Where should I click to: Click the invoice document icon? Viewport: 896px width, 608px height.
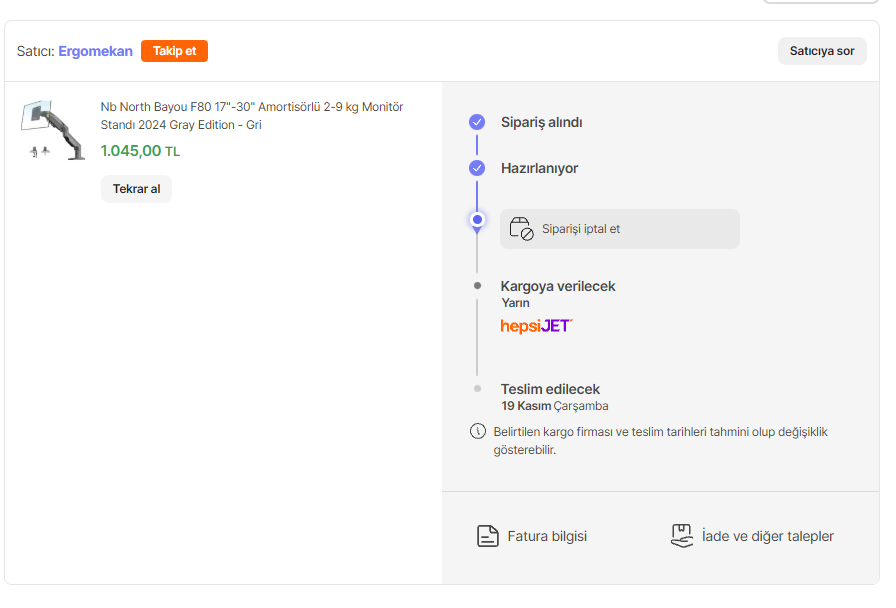(x=487, y=536)
